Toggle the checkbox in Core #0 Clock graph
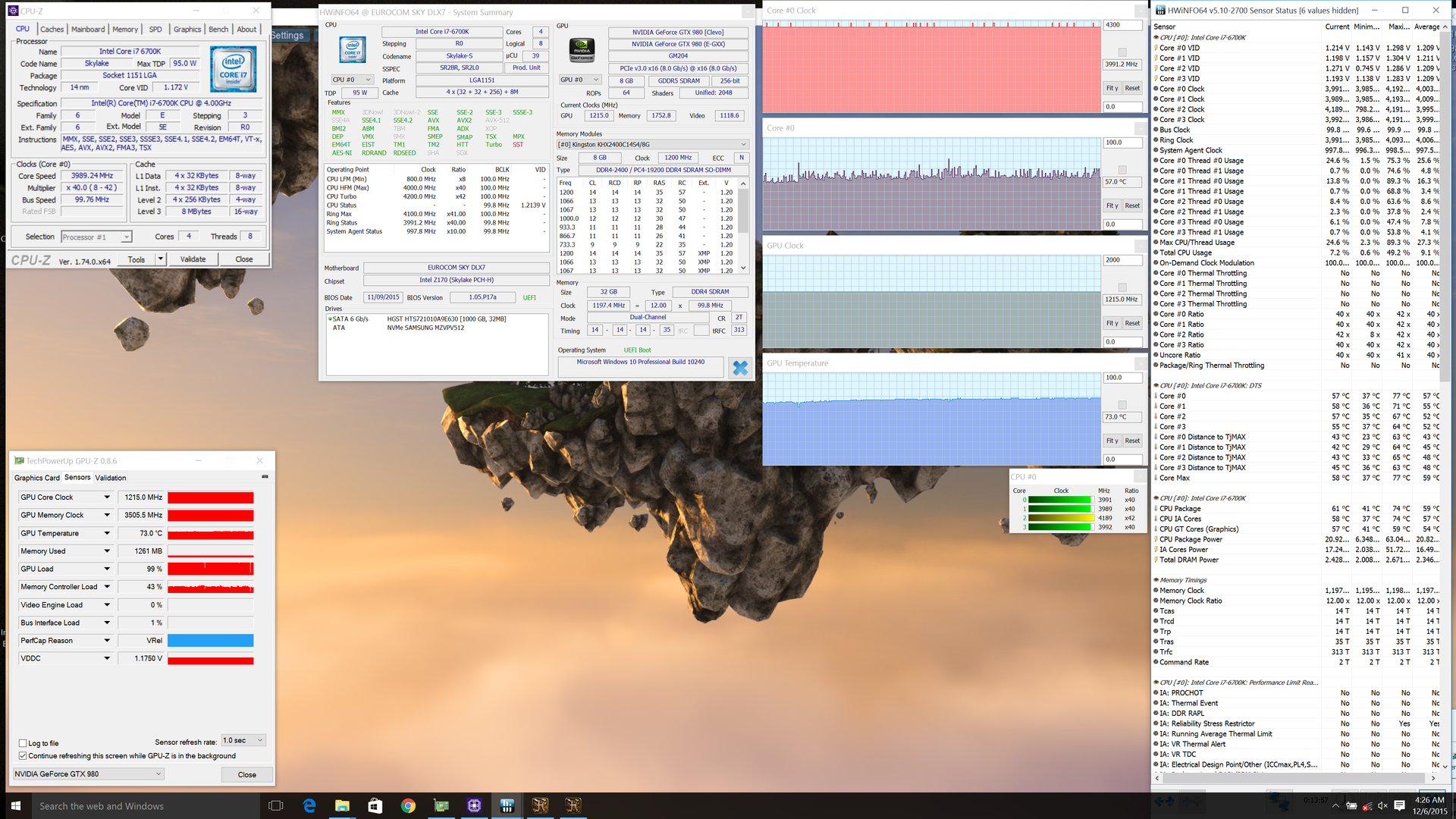 click(1122, 52)
